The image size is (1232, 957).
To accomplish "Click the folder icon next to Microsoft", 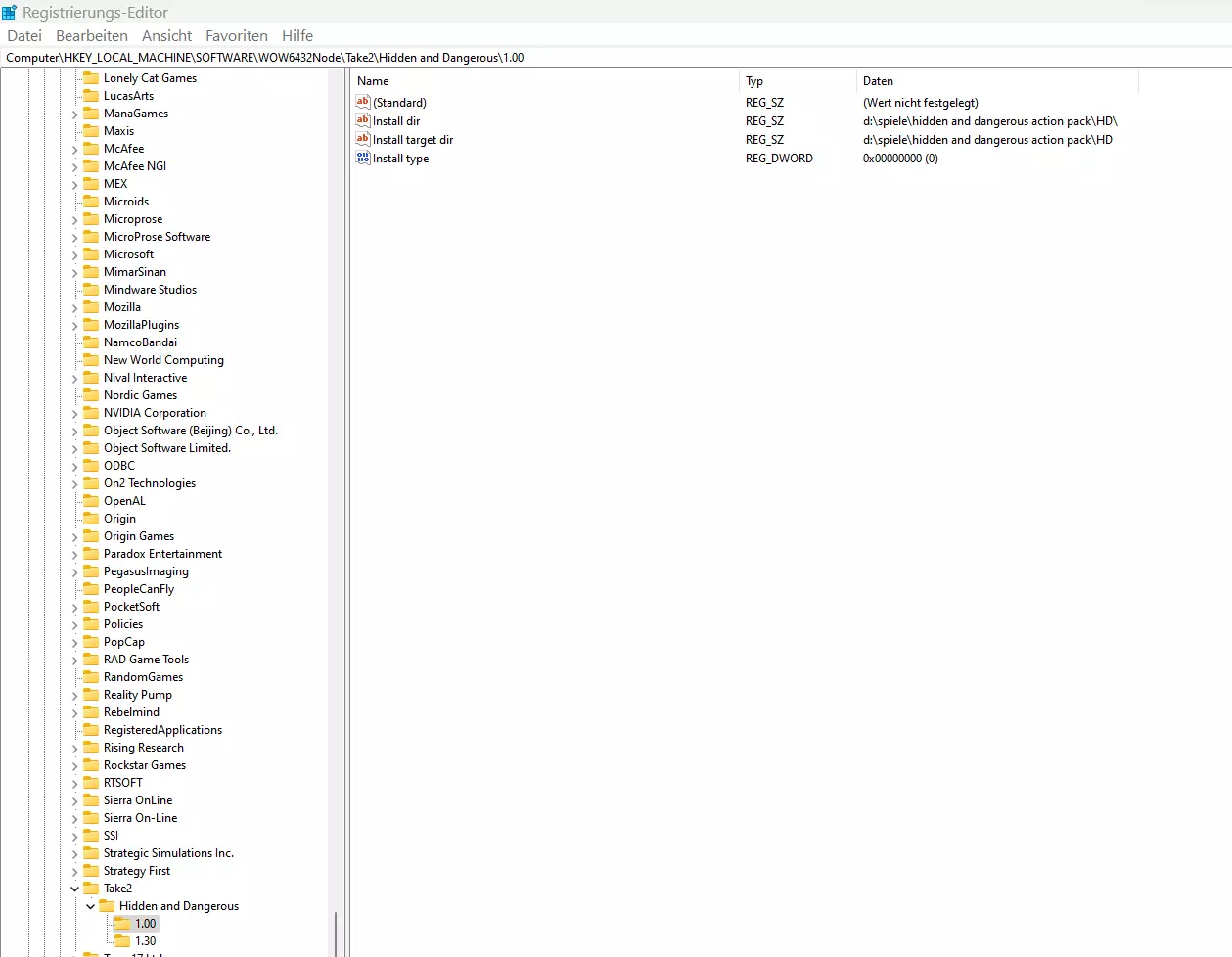I will click(x=91, y=254).
